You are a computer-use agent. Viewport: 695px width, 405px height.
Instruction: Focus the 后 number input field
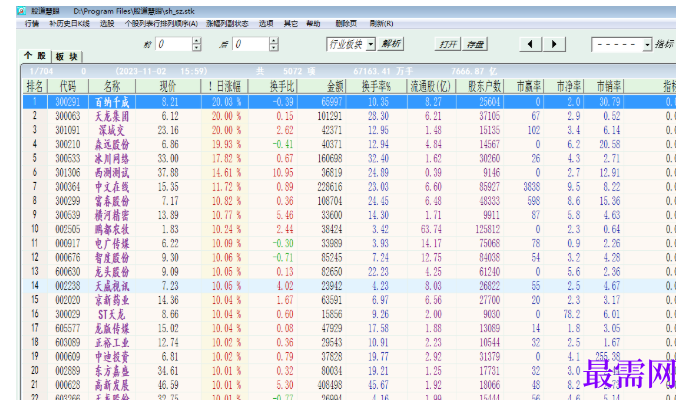pos(251,44)
